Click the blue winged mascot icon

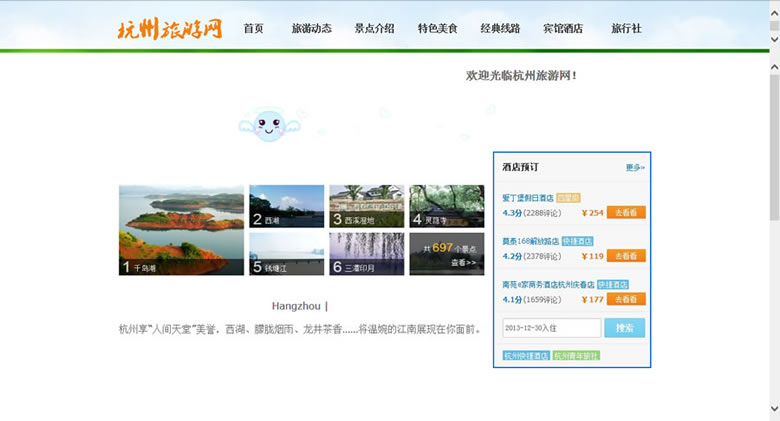tap(267, 124)
